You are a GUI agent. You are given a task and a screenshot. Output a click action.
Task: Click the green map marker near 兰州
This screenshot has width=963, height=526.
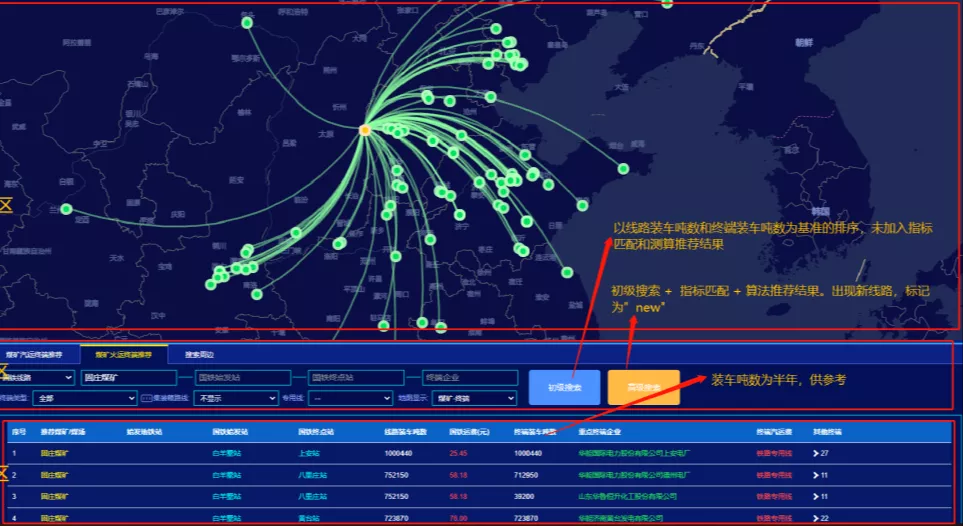(x=66, y=209)
